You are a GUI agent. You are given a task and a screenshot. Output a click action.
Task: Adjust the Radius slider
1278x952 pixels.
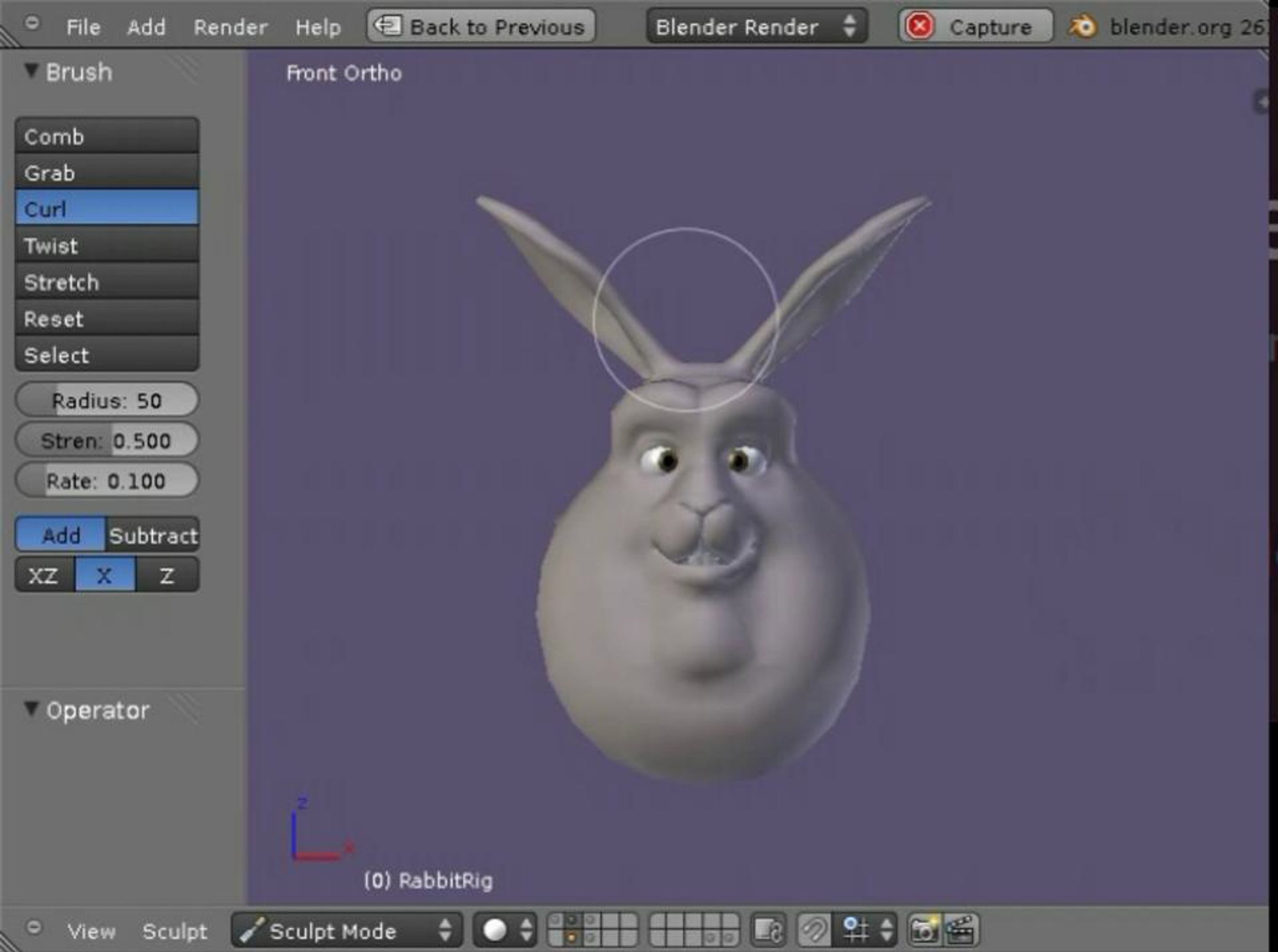tap(107, 400)
